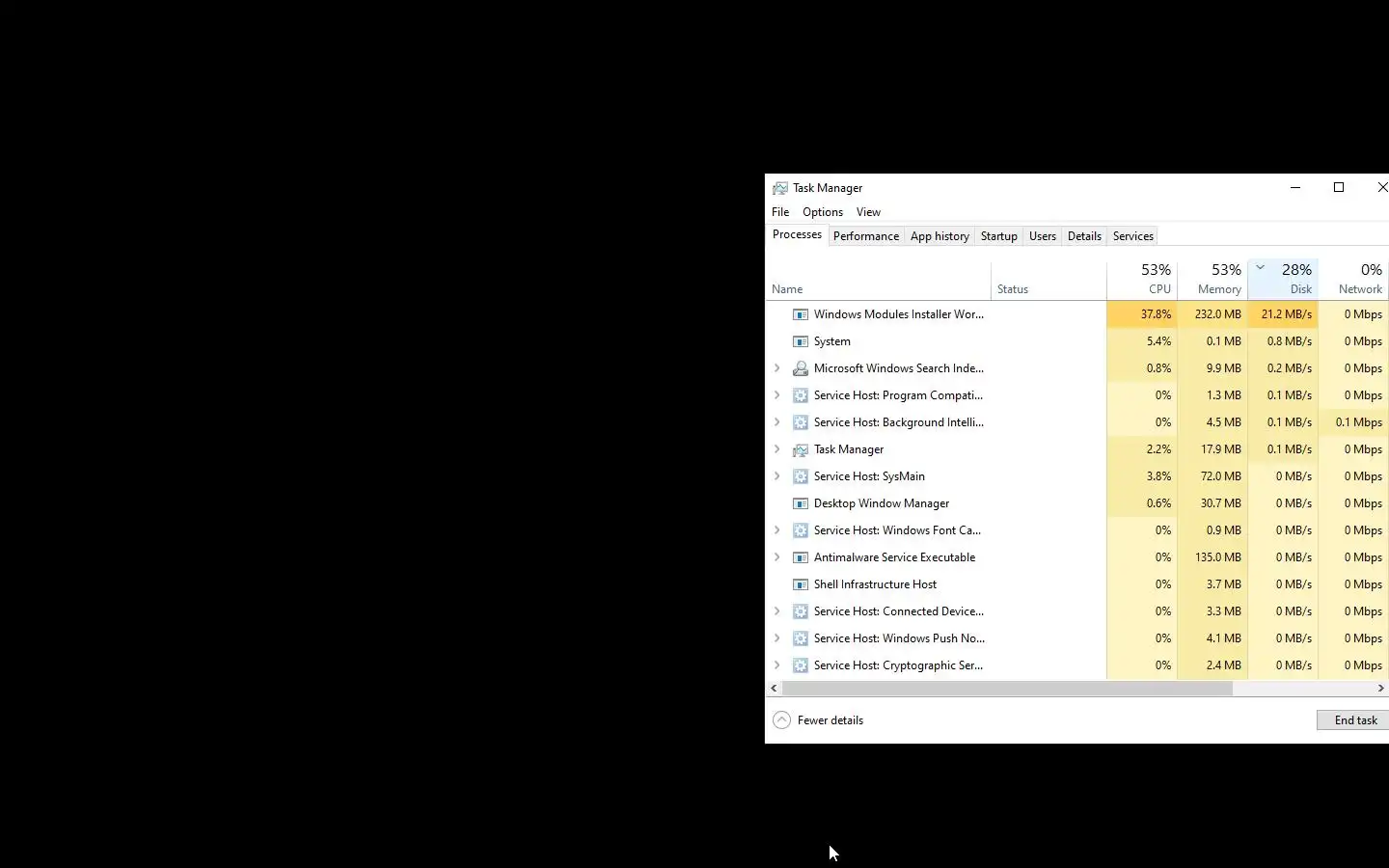The width and height of the screenshot is (1389, 868).
Task: Click the Disk column header with sort arrow
Action: coord(1283,280)
